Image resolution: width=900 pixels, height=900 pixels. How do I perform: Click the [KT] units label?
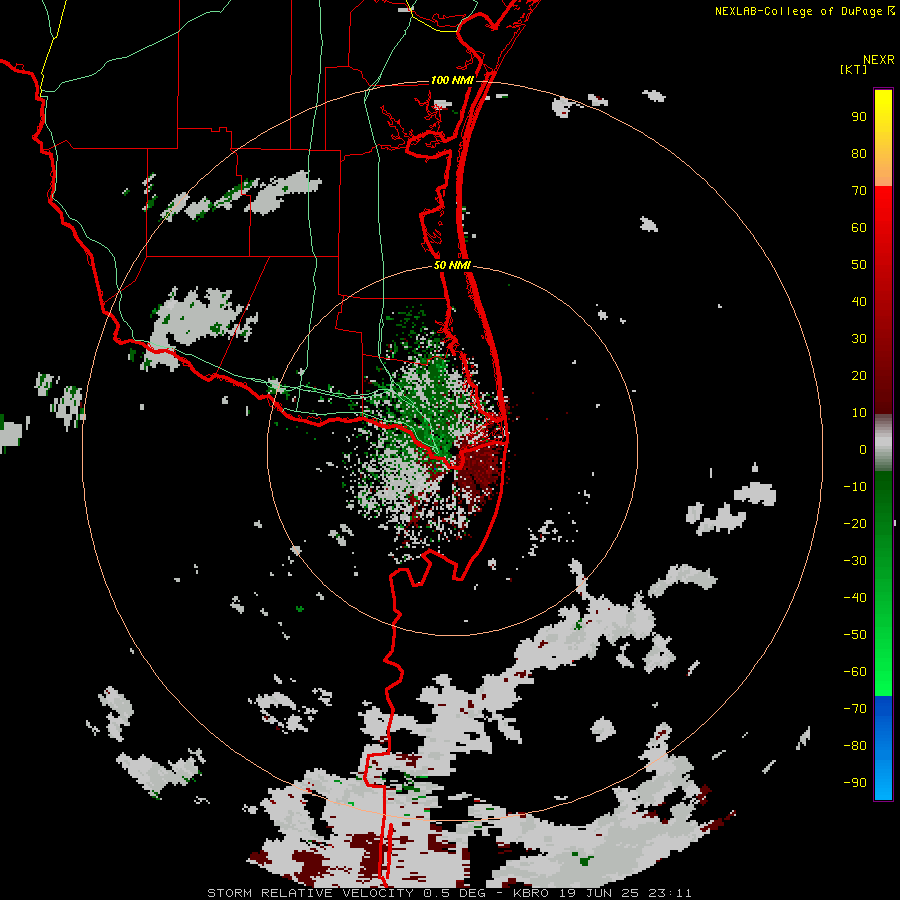tap(854, 69)
